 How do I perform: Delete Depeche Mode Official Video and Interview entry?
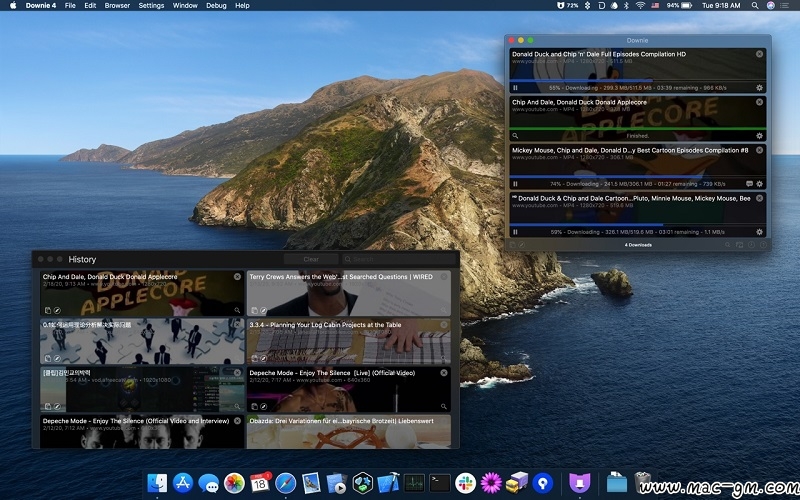pos(237,421)
